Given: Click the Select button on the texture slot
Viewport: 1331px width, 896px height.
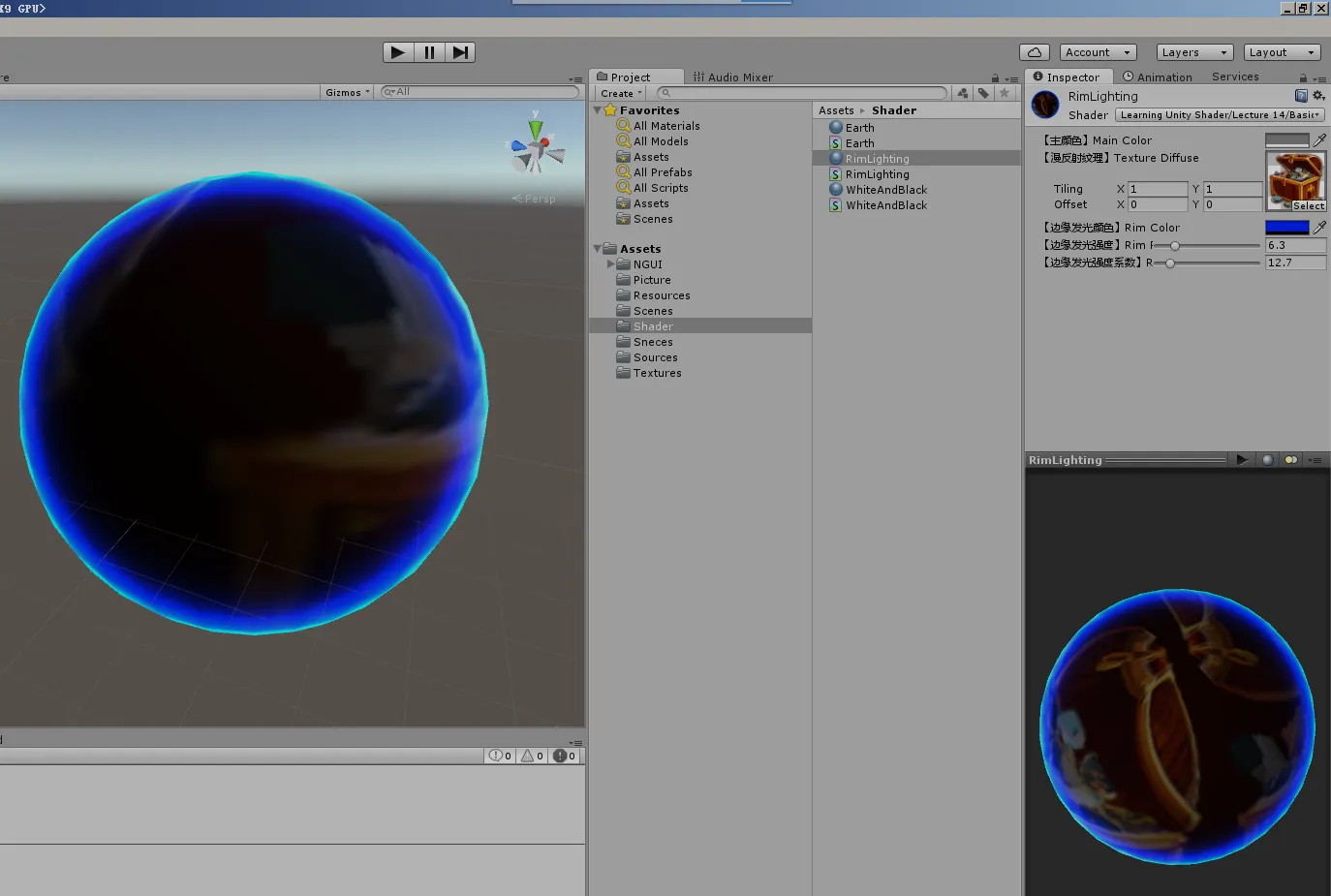Looking at the screenshot, I should 1308,205.
